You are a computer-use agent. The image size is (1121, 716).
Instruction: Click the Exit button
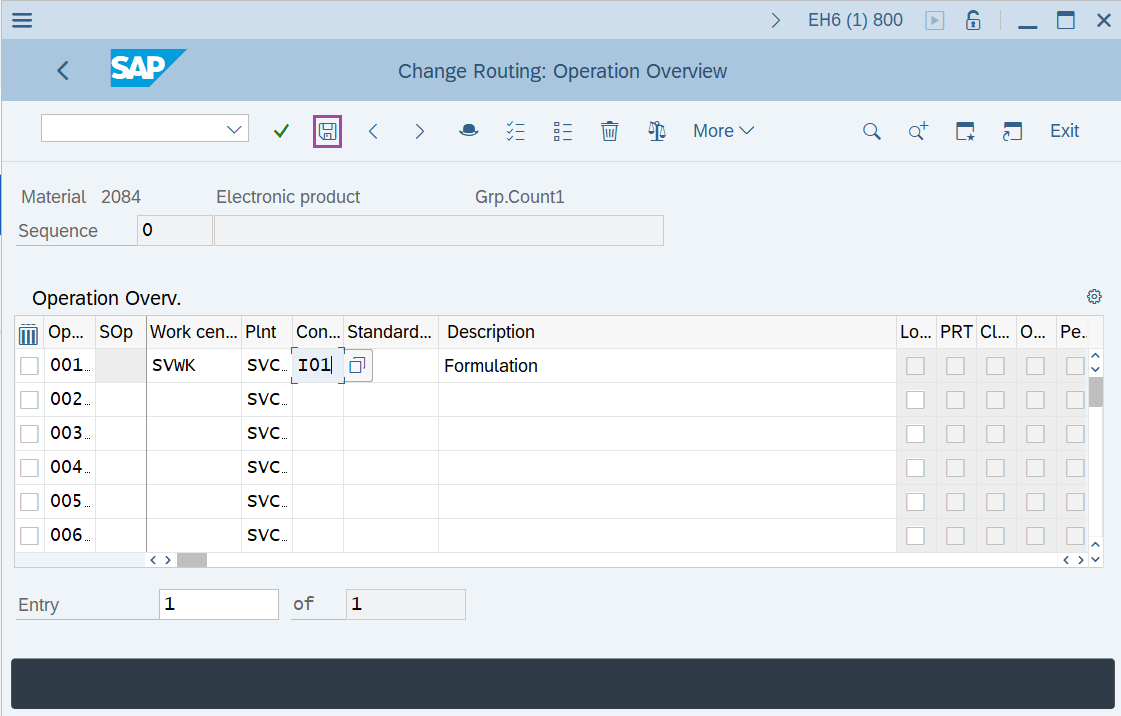1063,130
